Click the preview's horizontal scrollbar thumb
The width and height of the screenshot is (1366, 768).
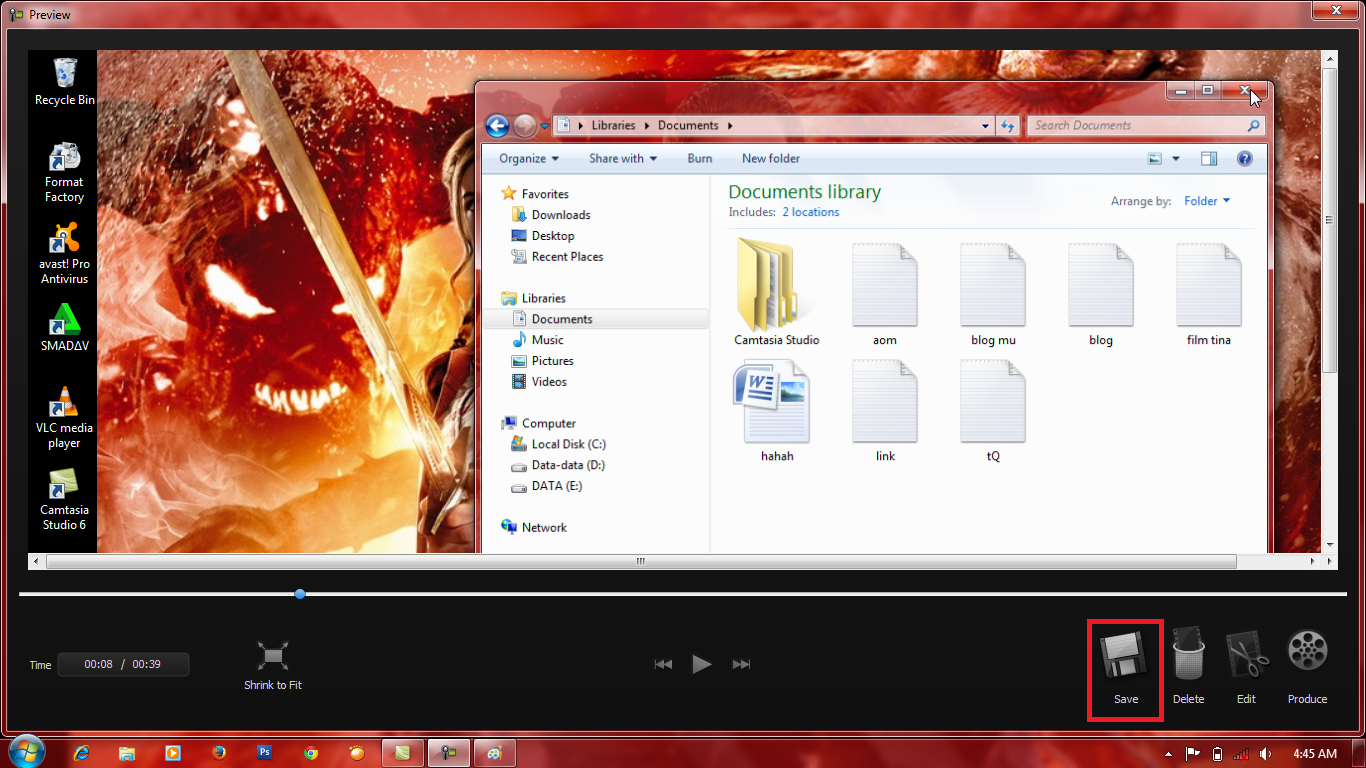(x=642, y=562)
